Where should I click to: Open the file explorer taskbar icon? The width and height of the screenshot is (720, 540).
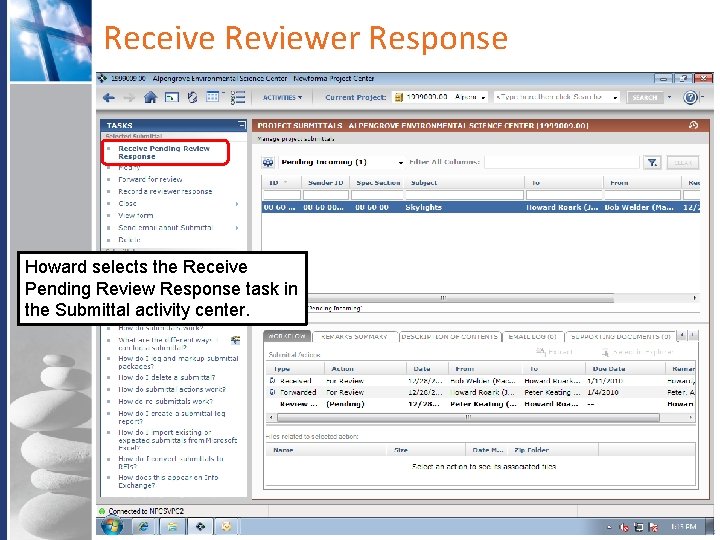(173, 527)
